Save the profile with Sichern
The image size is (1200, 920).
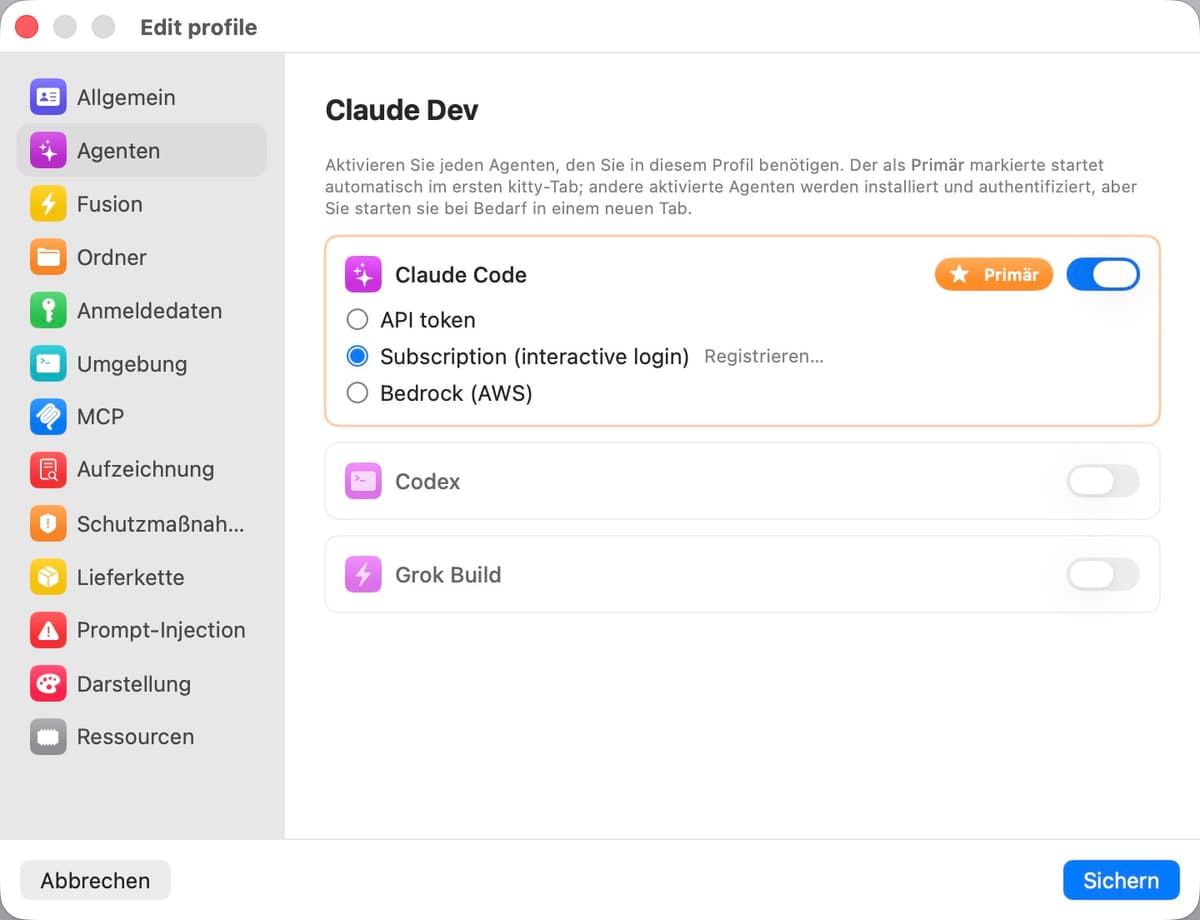(x=1121, y=881)
